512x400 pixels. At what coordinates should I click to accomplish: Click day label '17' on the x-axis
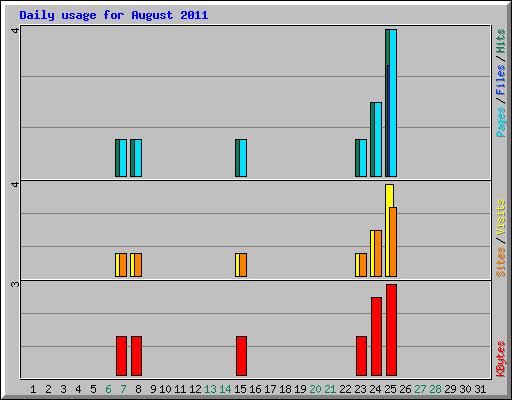(x=270, y=389)
